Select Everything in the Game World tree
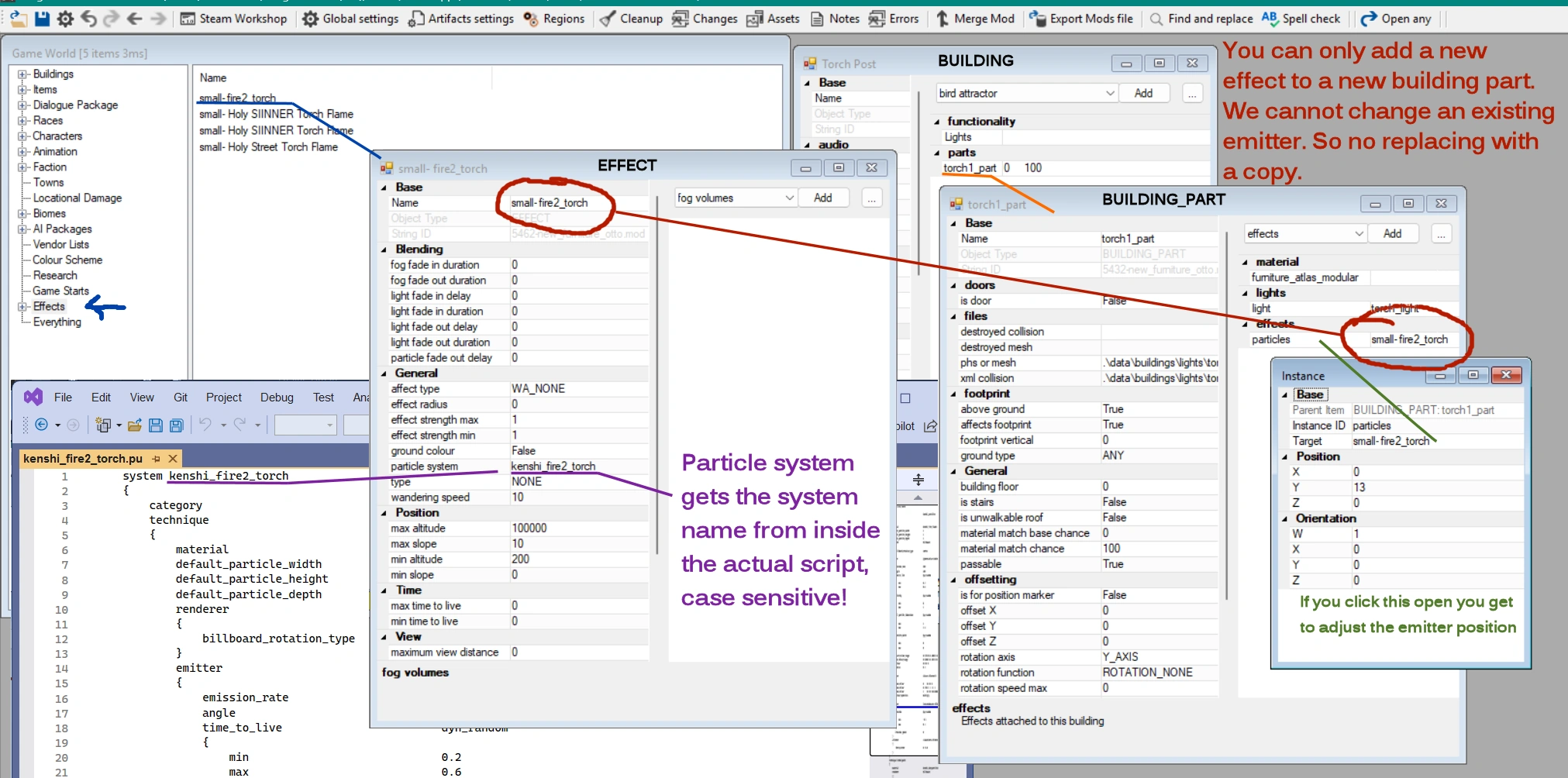The image size is (1568, 778). (x=57, y=322)
